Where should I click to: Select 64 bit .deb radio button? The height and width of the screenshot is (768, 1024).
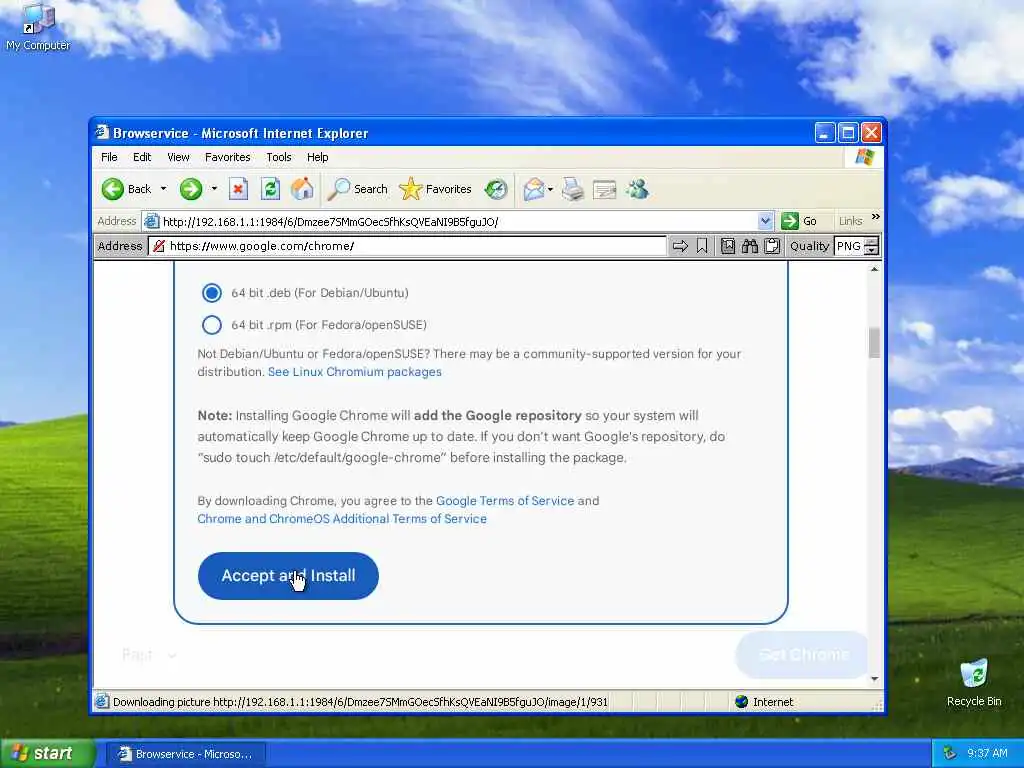pyautogui.click(x=212, y=293)
